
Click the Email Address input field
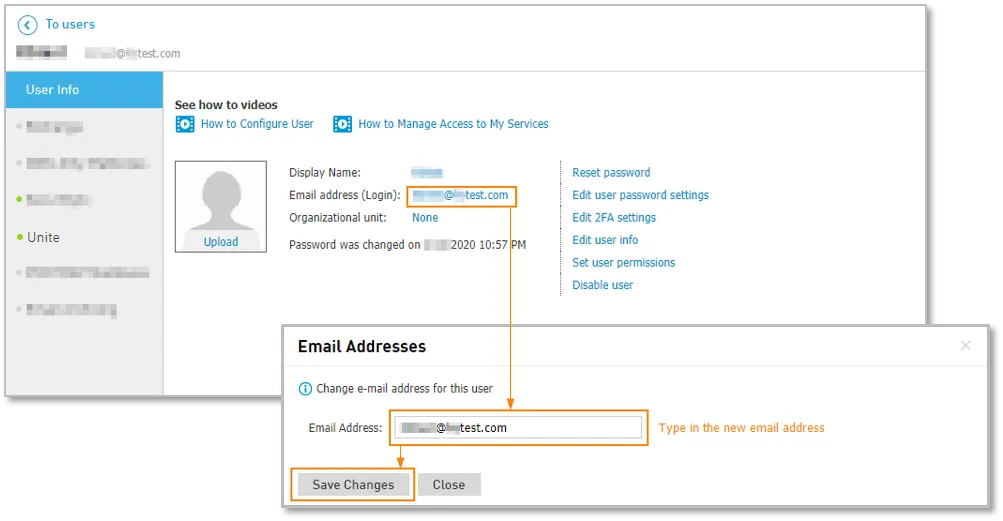(x=518, y=428)
